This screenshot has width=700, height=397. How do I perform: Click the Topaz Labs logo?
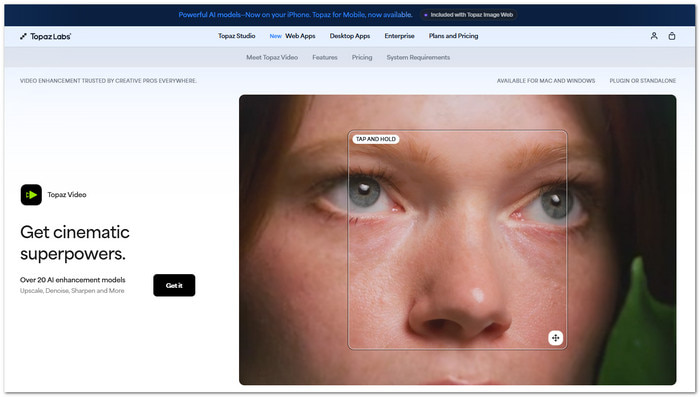pos(46,37)
